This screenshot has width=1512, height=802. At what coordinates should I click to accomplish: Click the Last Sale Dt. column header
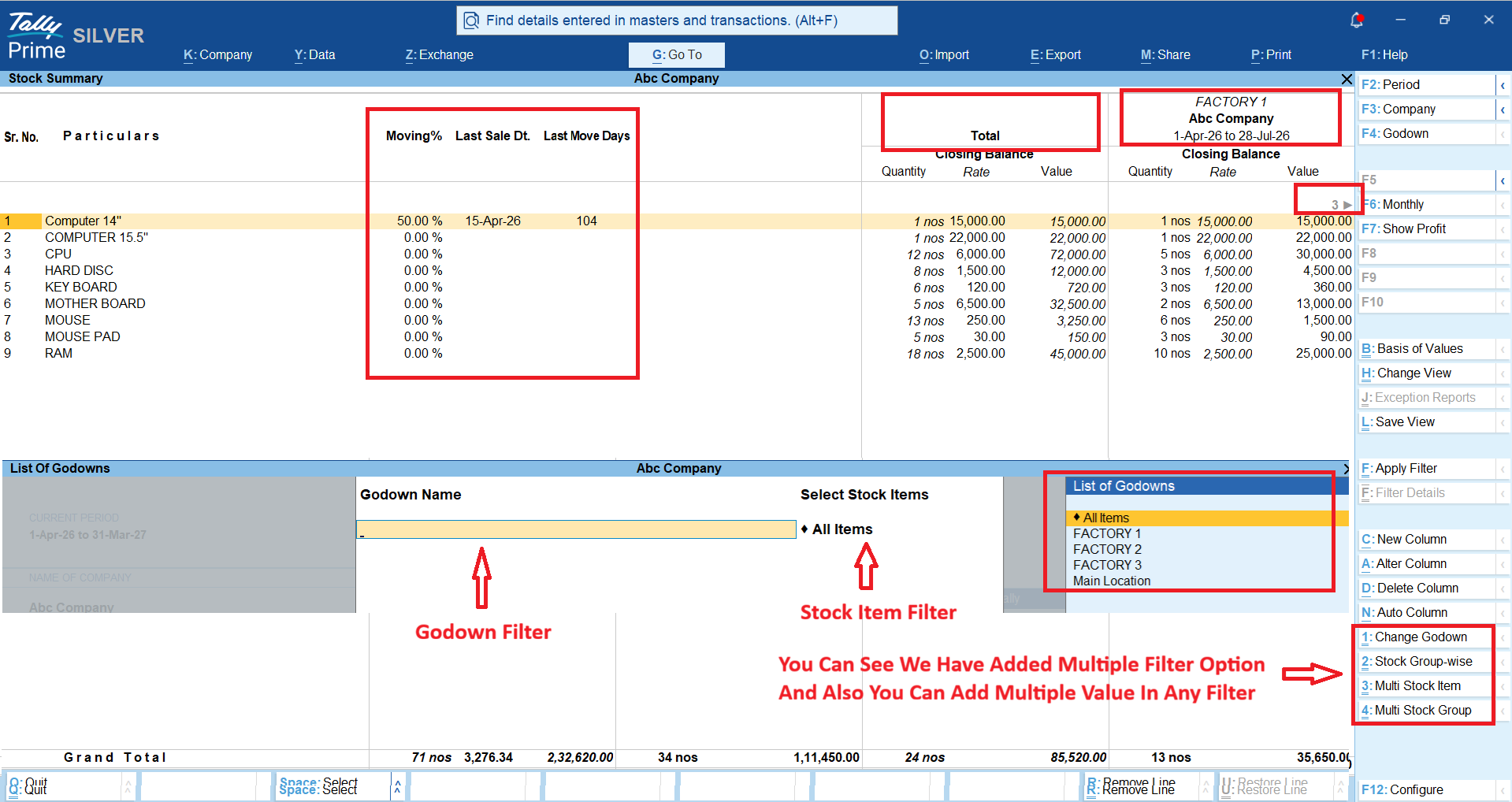[x=492, y=136]
